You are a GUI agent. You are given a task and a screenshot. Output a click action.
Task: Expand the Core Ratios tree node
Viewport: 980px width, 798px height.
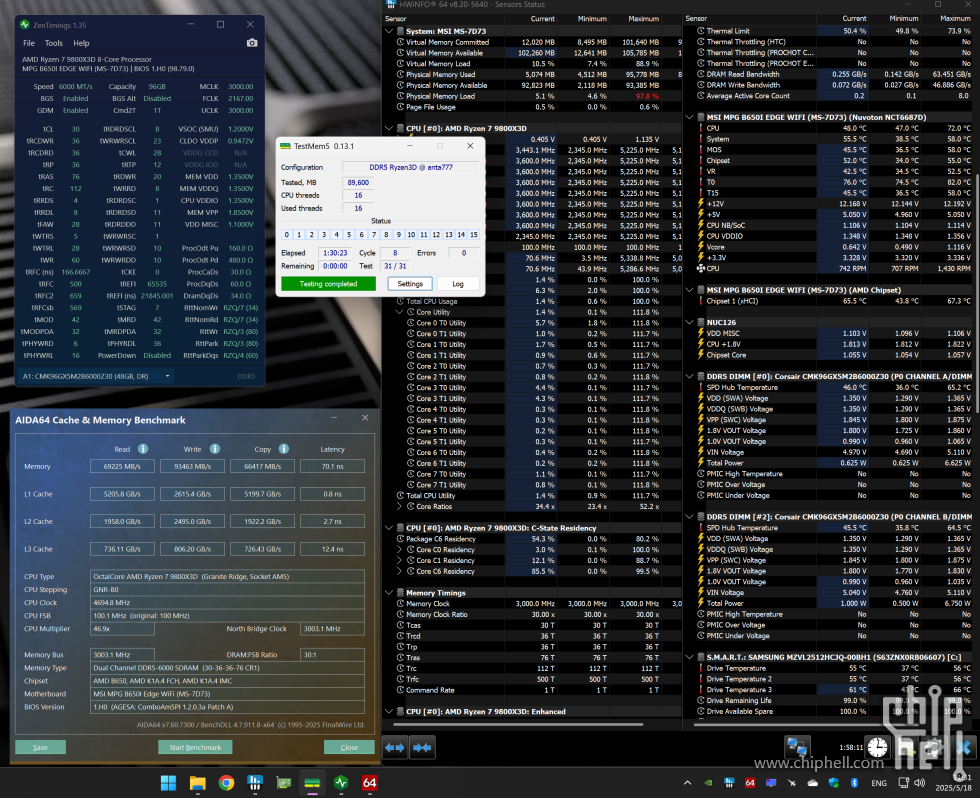(x=400, y=506)
